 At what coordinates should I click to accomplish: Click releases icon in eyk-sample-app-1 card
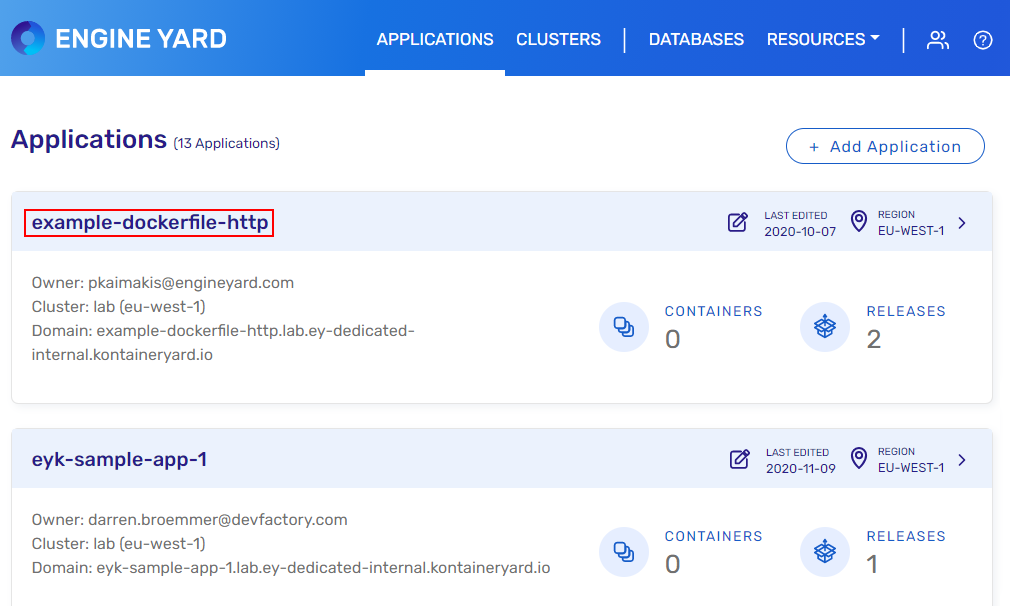(825, 552)
